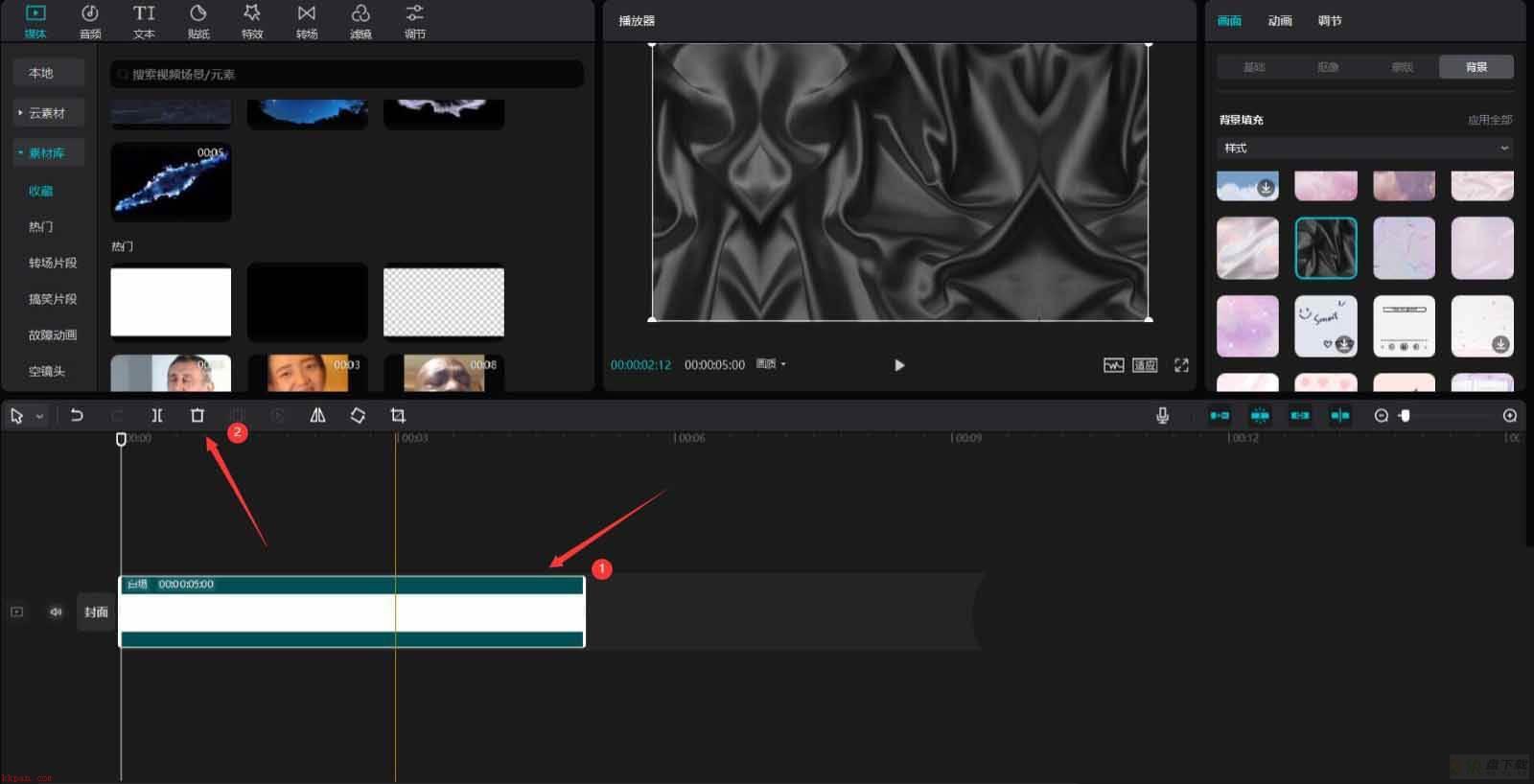The width and height of the screenshot is (1534, 784).
Task: Open the 画质 quality dropdown in player
Action: coord(771,364)
